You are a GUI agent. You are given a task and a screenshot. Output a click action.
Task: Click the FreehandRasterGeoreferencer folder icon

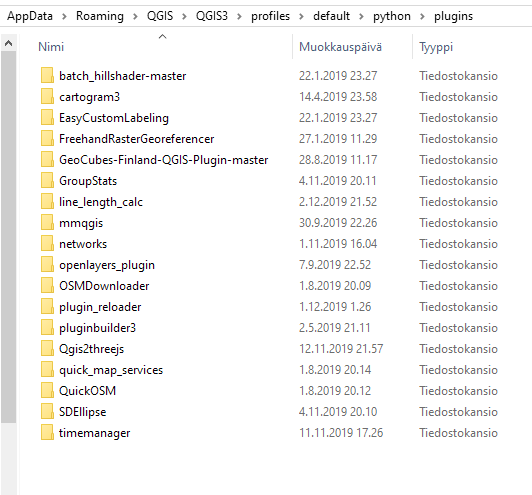point(47,138)
